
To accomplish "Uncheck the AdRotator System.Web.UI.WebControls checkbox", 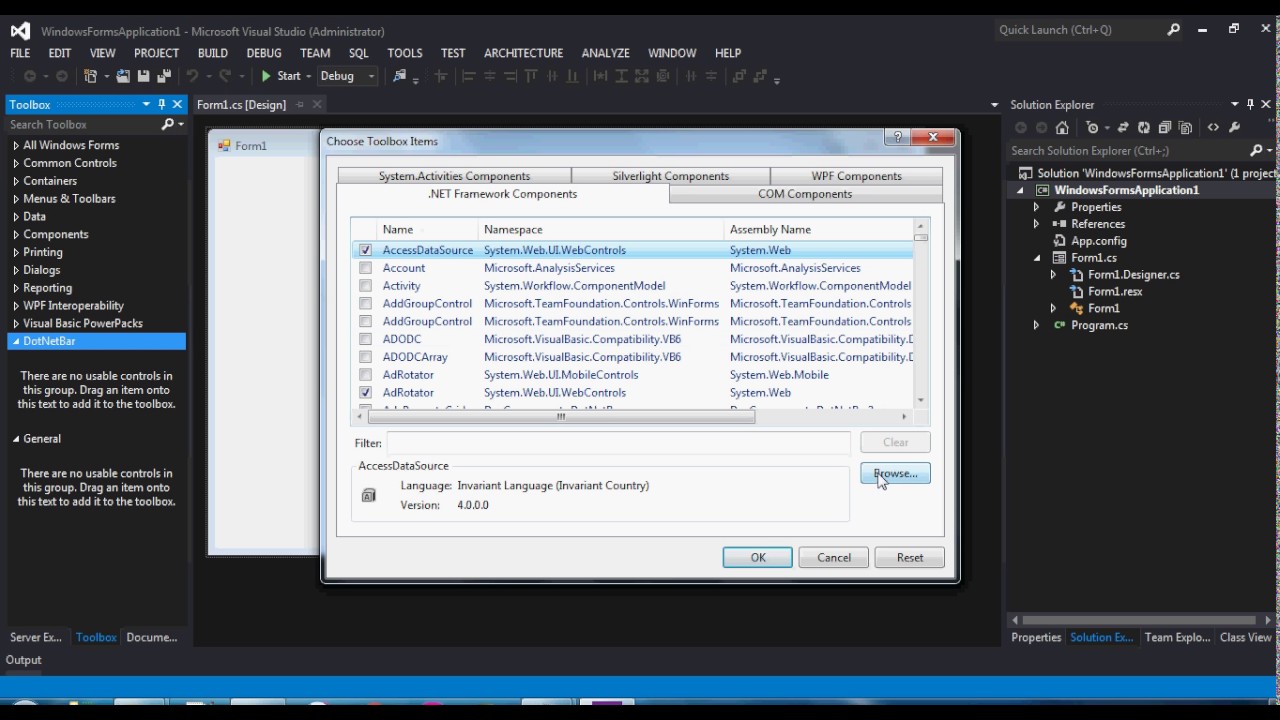I will 365,393.
